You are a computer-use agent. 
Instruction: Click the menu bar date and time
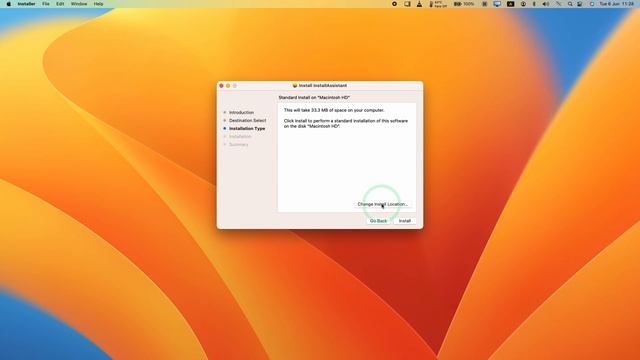[616, 4]
